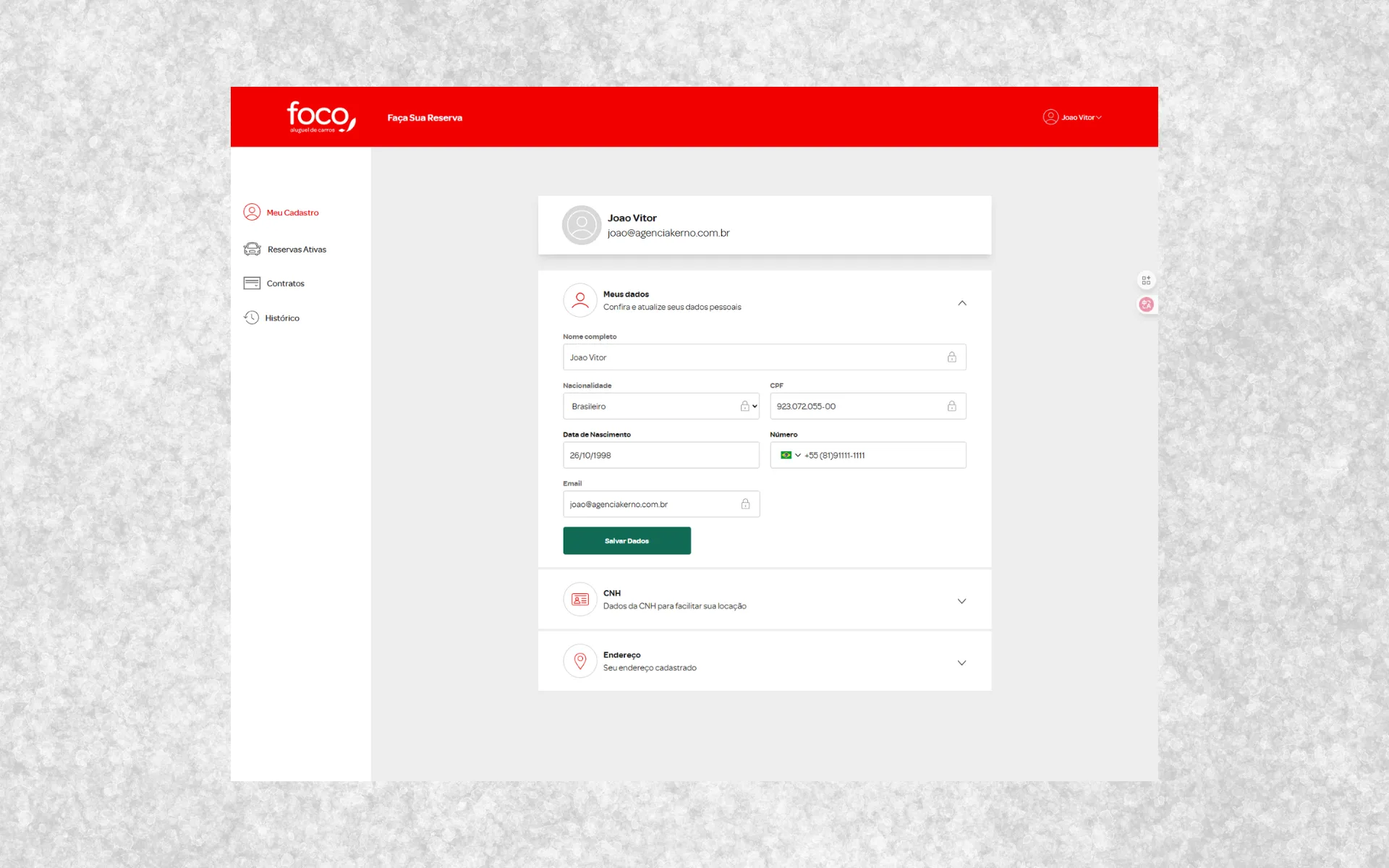Click the CNH license card icon
This screenshot has height=868, width=1389.
point(579,599)
